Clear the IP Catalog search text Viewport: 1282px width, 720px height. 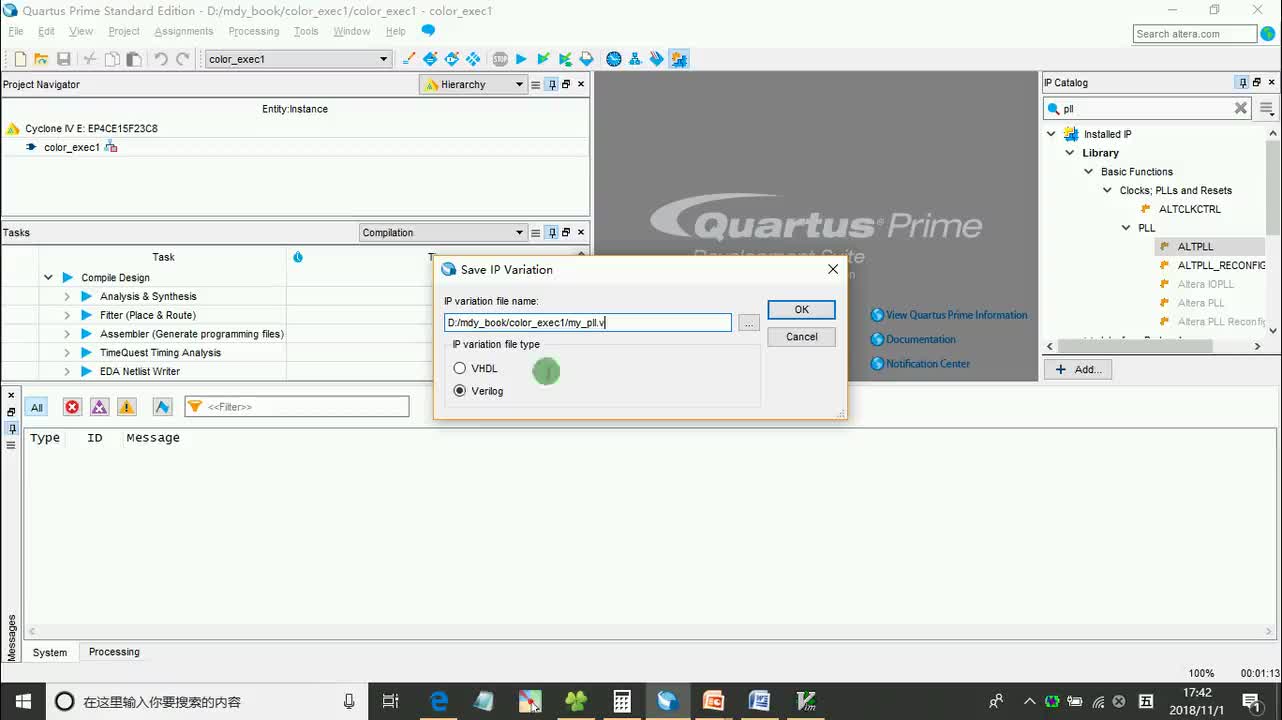click(1241, 108)
